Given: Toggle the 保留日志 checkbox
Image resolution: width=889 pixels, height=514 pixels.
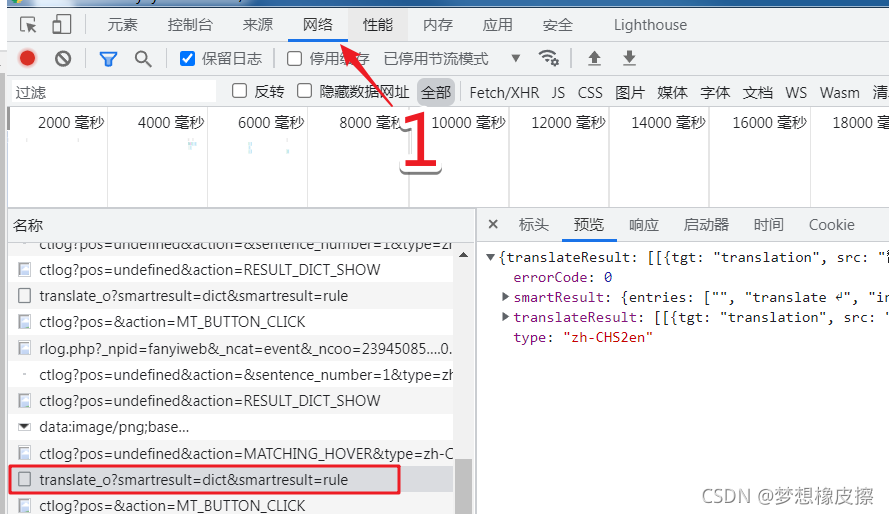Looking at the screenshot, I should pyautogui.click(x=187, y=58).
